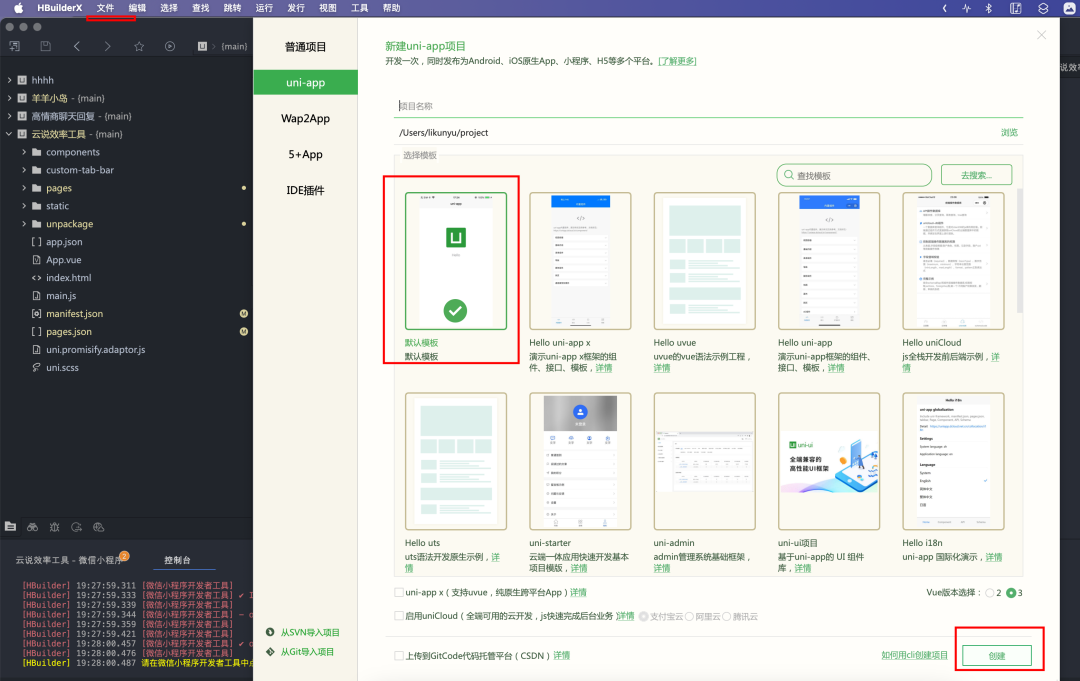This screenshot has width=1080, height=681.
Task: Click the 查找模板 search field
Action: [854, 175]
